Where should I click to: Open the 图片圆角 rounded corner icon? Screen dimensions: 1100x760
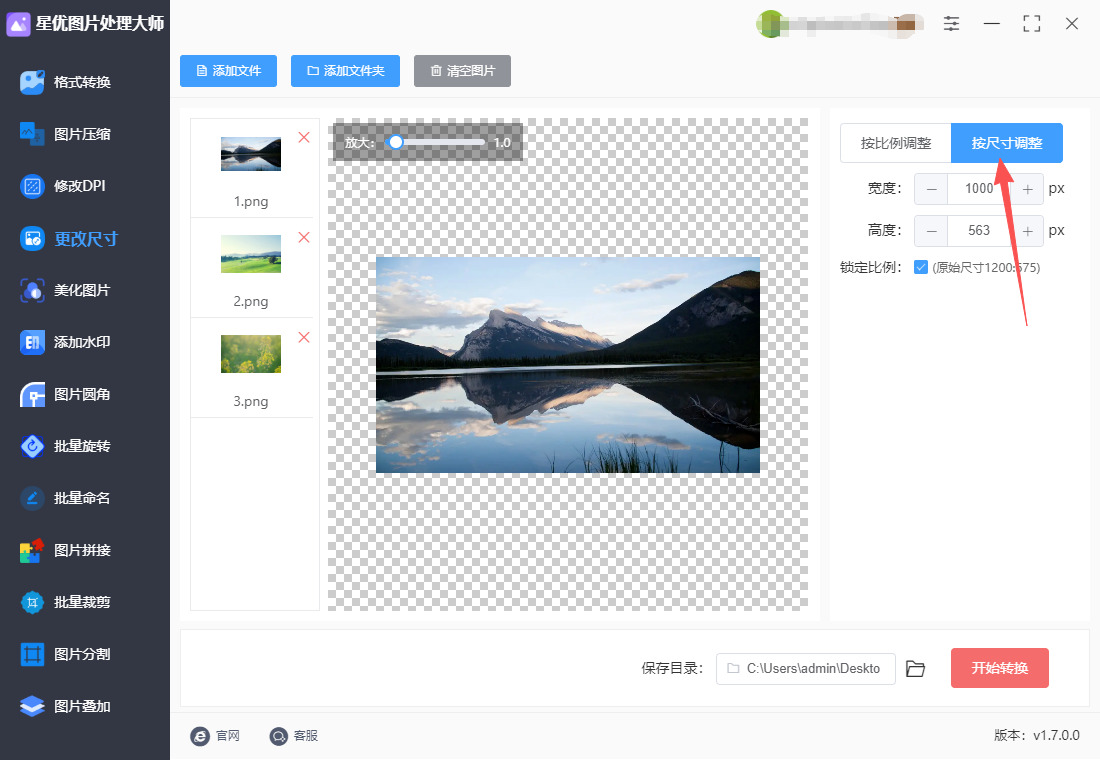click(x=32, y=394)
